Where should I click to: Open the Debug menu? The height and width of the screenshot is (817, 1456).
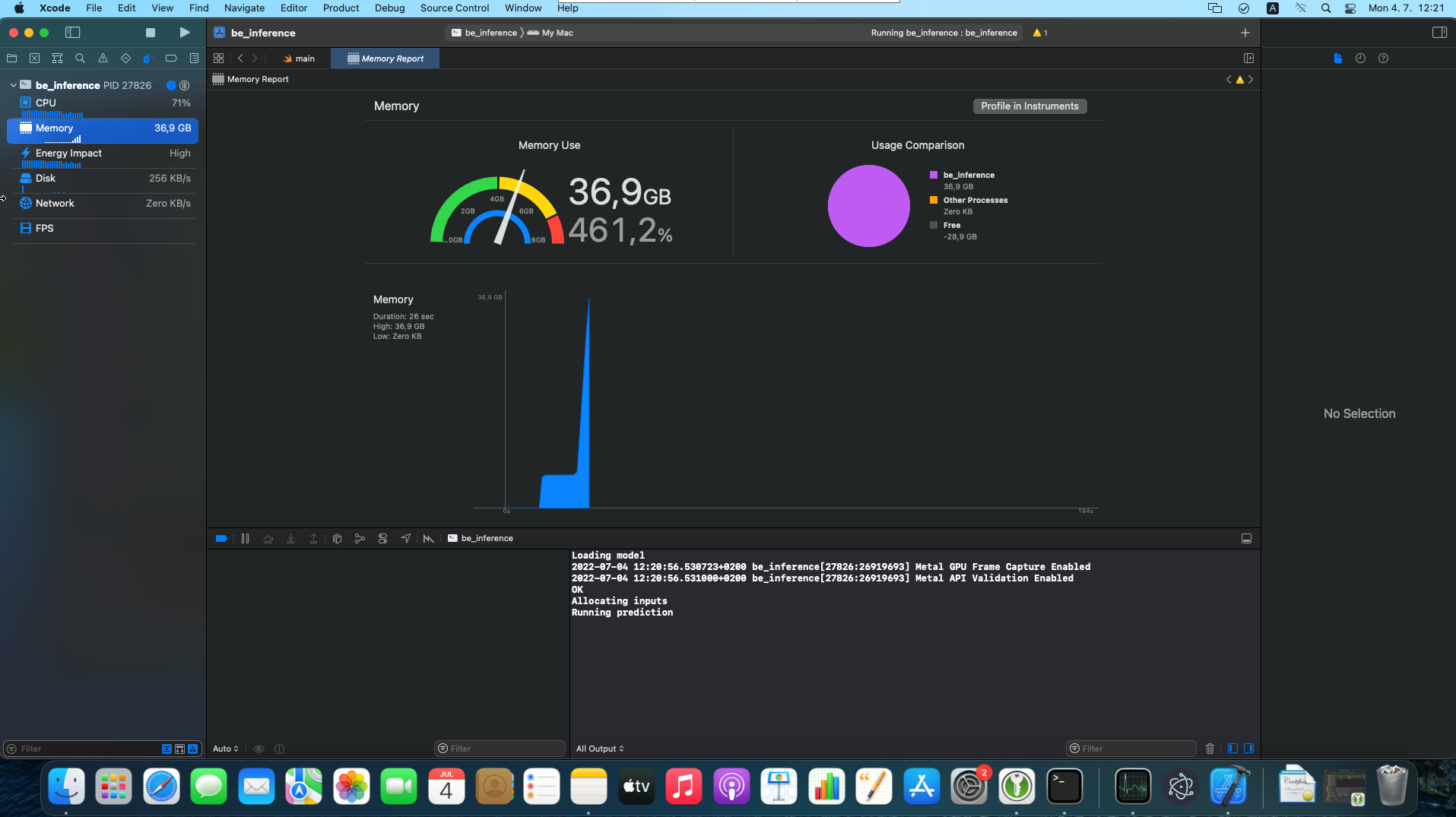tap(389, 8)
